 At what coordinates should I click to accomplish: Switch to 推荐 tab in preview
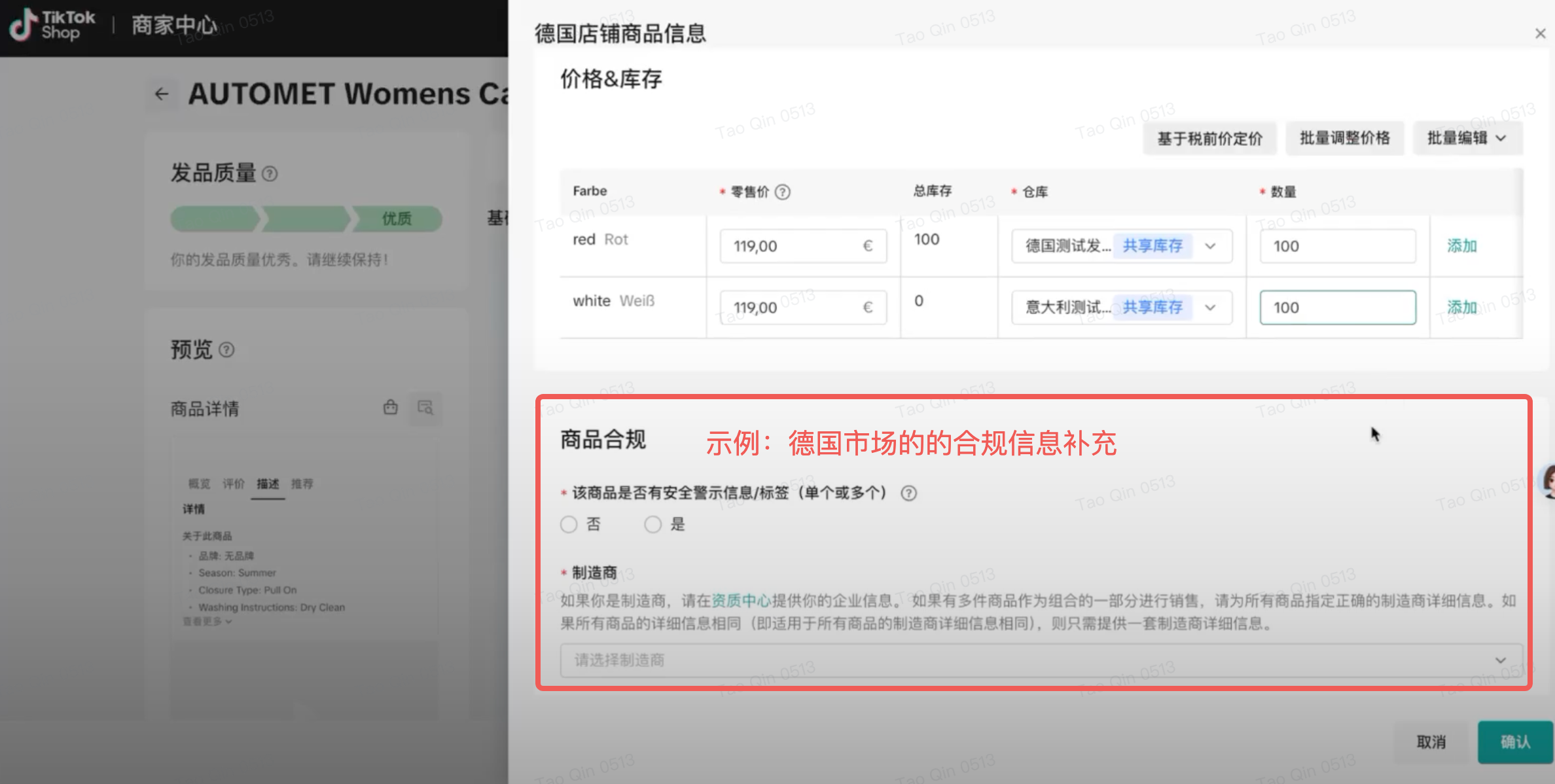(x=302, y=484)
